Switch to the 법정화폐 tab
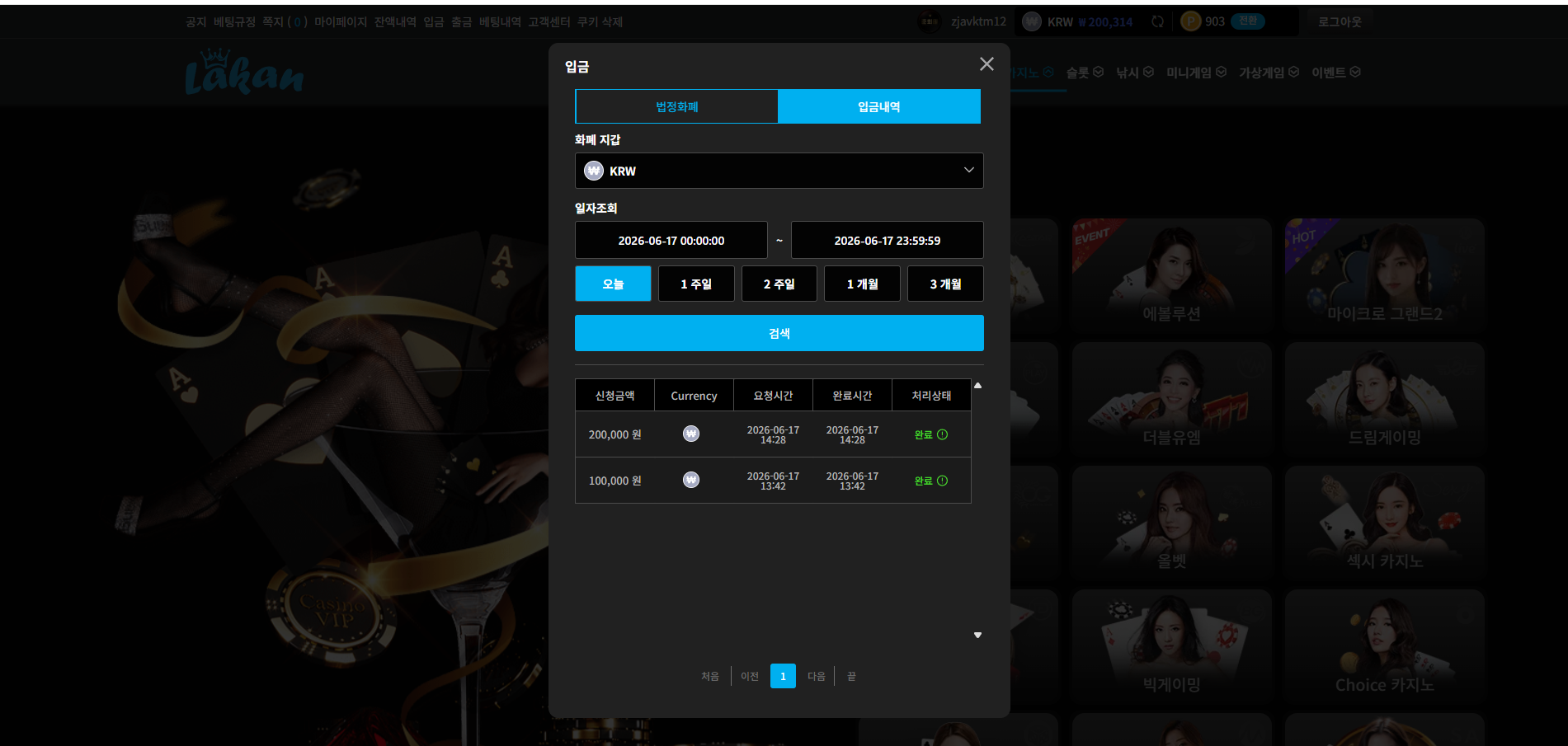The height and width of the screenshot is (746, 1568). coord(676,106)
